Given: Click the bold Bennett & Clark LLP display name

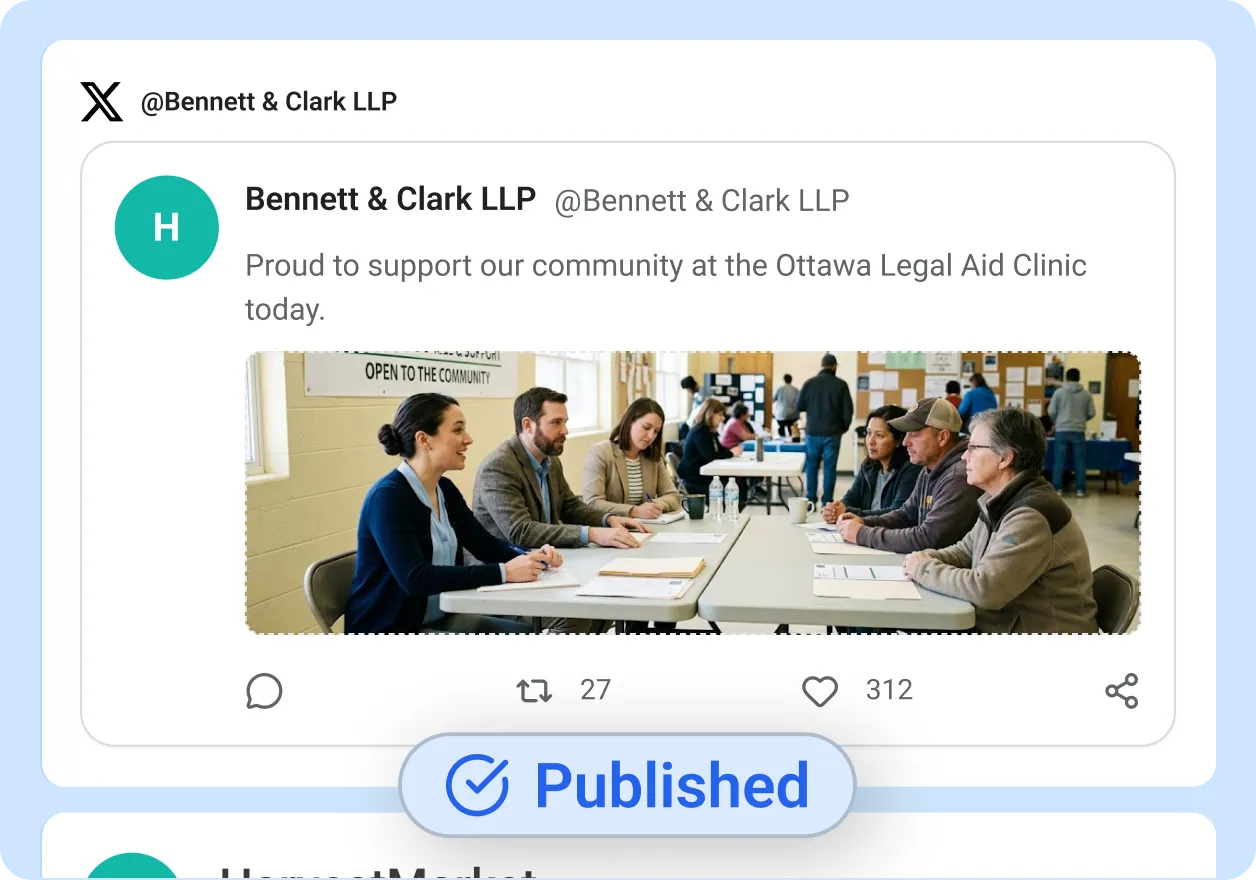Looking at the screenshot, I should [391, 199].
